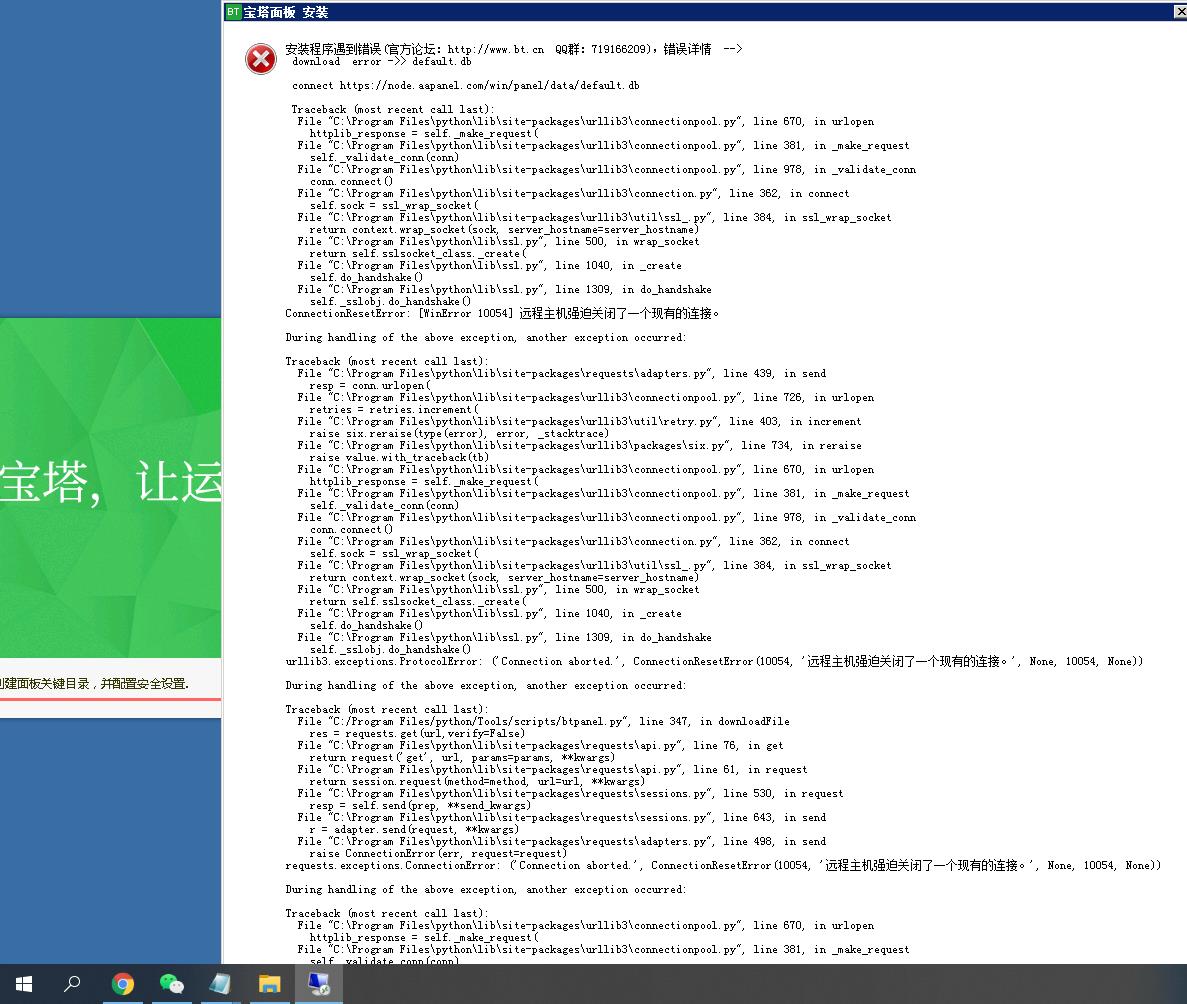Switch to Google Chrome on taskbar
Image resolution: width=1187 pixels, height=1004 pixels.
[x=123, y=984]
